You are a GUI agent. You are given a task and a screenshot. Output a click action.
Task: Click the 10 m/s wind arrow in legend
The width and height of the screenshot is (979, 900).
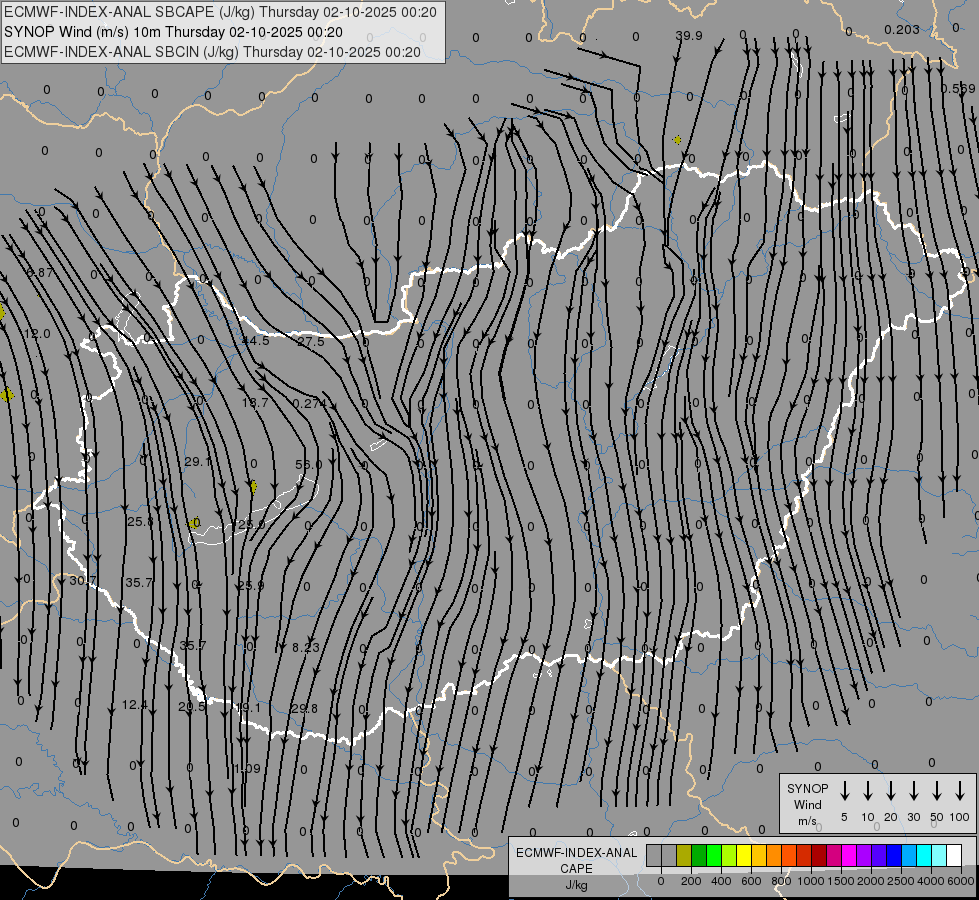[868, 791]
